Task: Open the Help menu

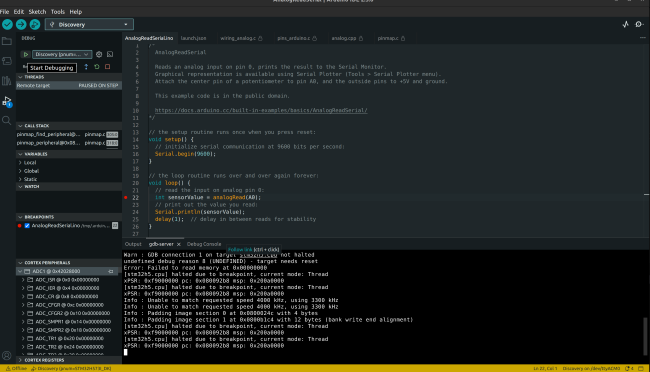Action: (75, 12)
